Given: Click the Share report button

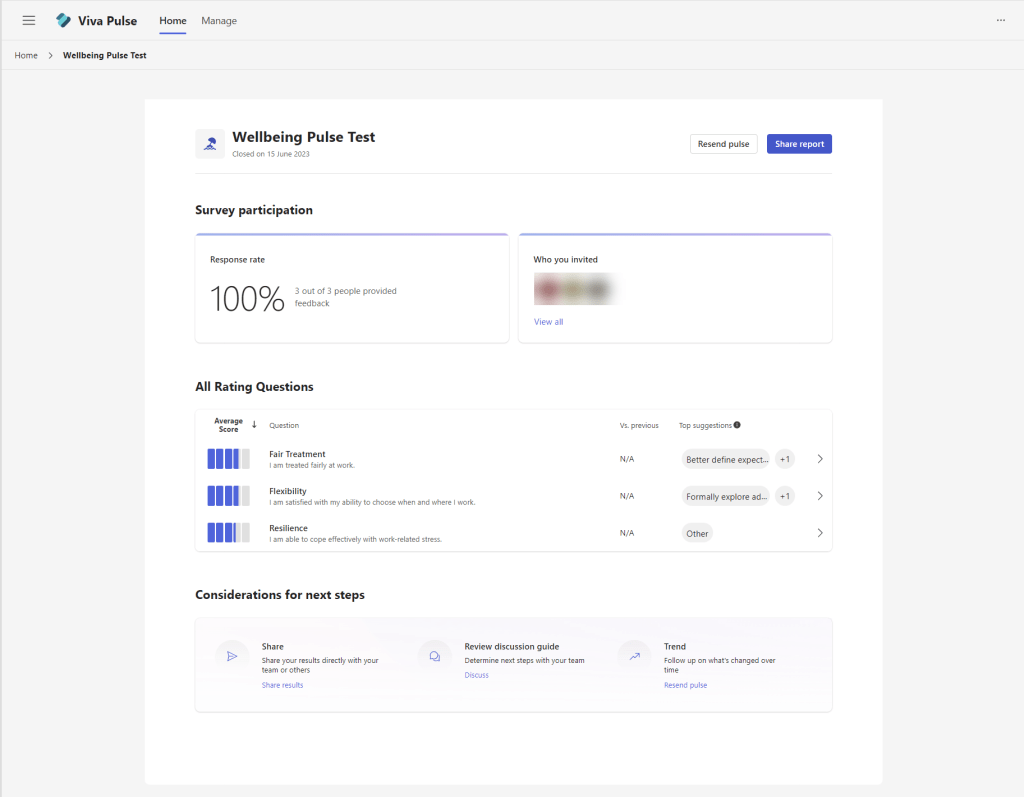Looking at the screenshot, I should coord(799,144).
